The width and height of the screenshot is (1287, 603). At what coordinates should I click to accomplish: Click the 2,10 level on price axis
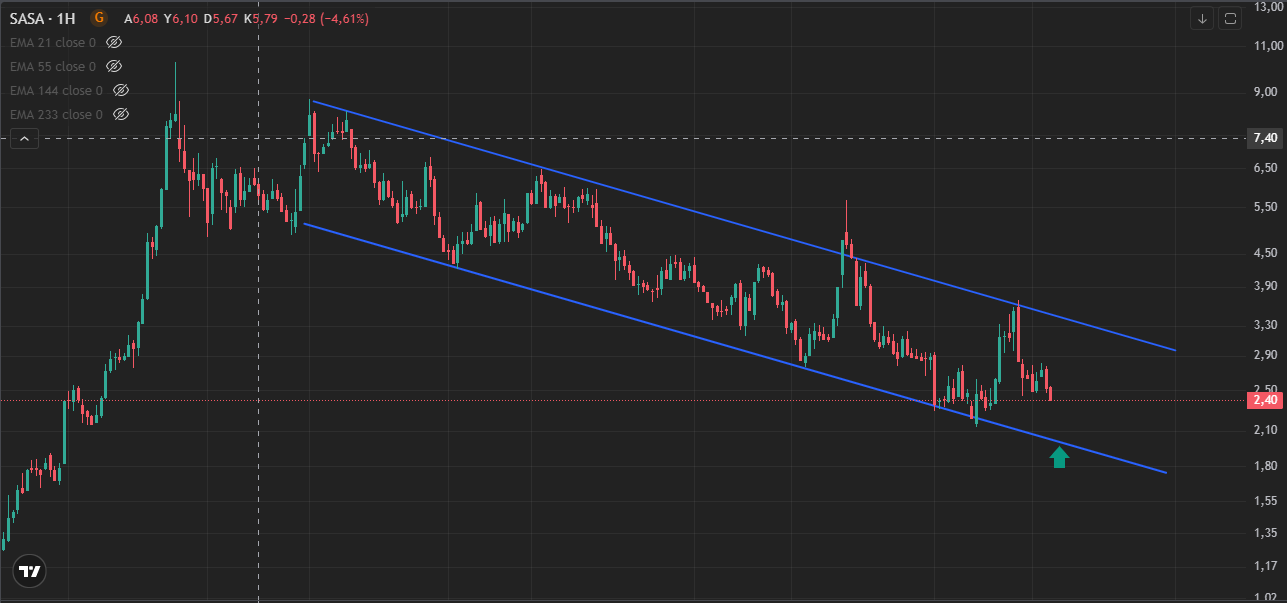pos(1267,430)
